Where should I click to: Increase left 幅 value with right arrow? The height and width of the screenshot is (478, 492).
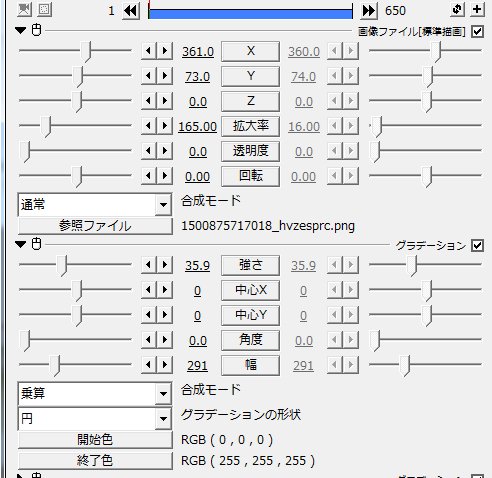point(165,365)
